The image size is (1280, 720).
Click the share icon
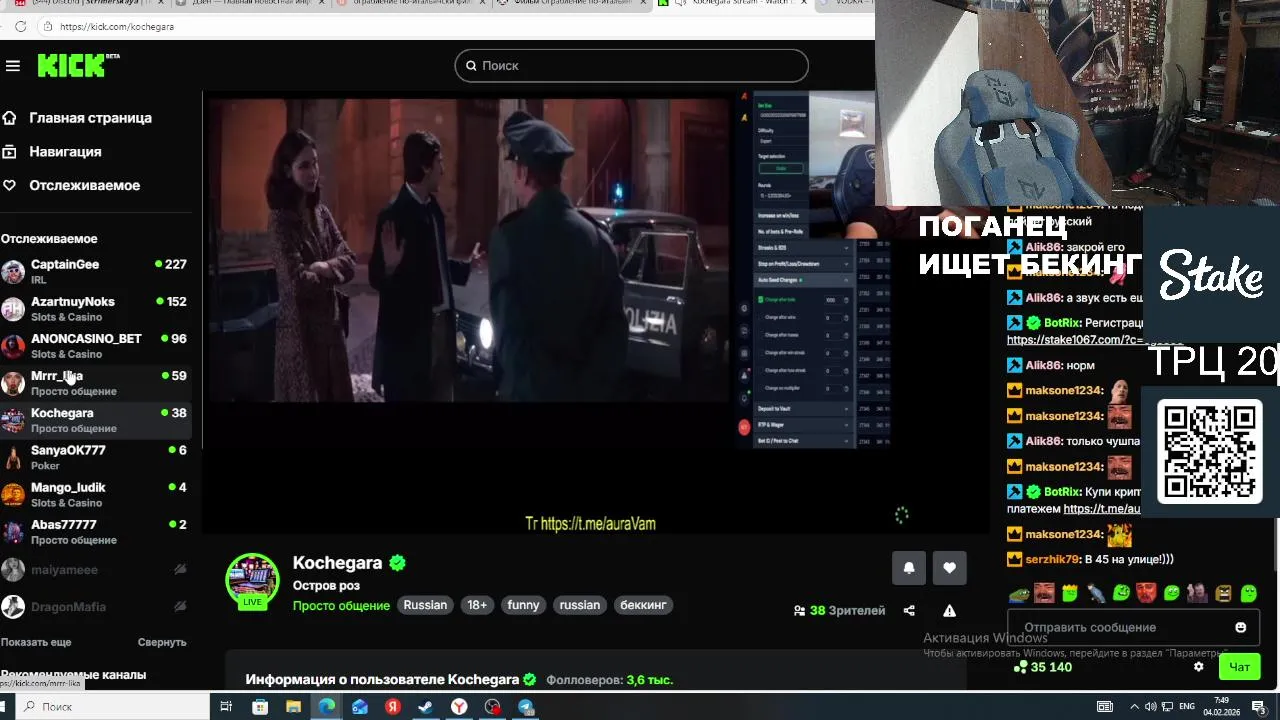909,610
